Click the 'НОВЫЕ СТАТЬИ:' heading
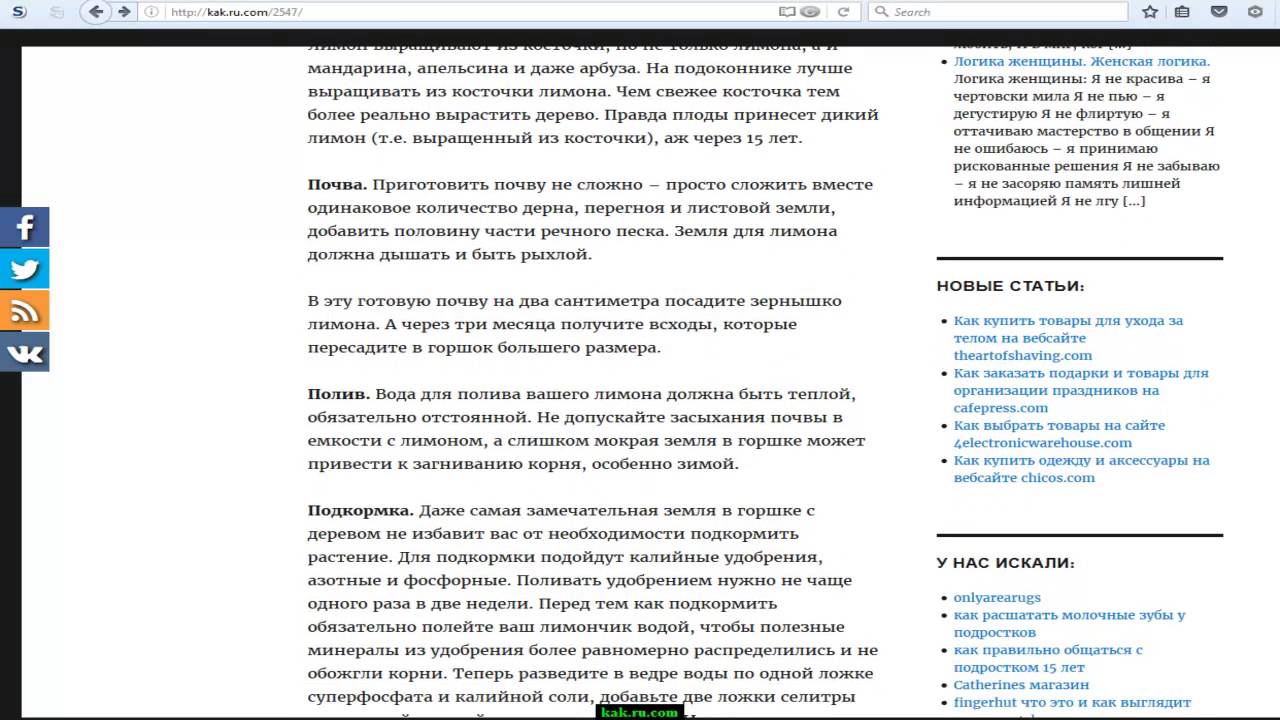Viewport: 1280px width, 720px height. pyautogui.click(x=1010, y=286)
